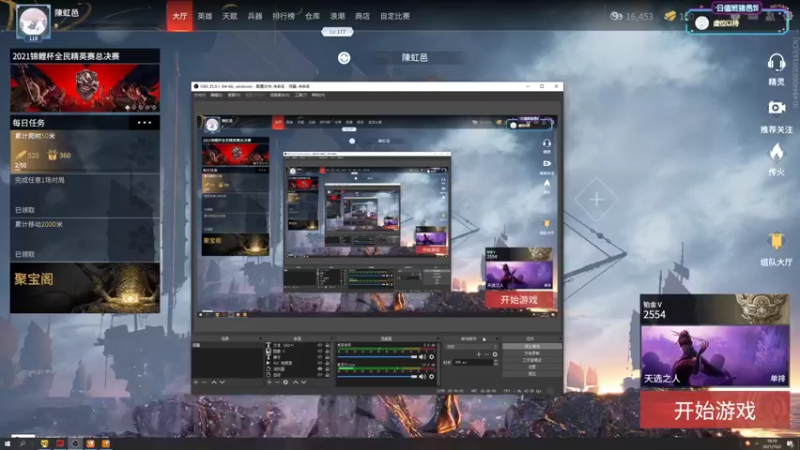Click 退出 exit in OBS controls
The height and width of the screenshot is (450, 800).
532,373
